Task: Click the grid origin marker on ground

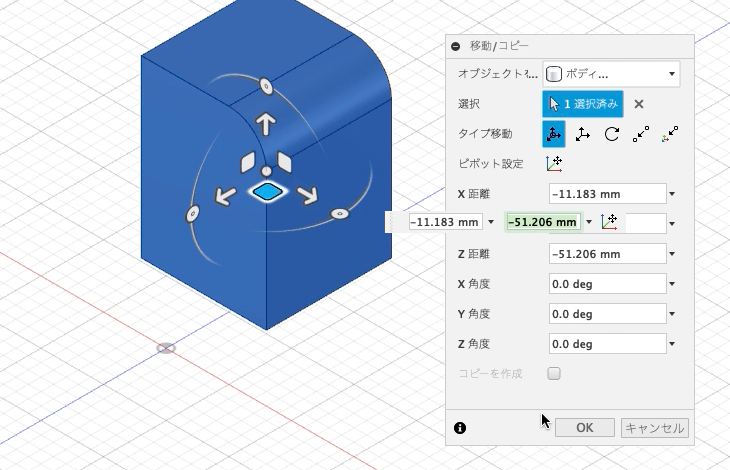Action: click(166, 348)
